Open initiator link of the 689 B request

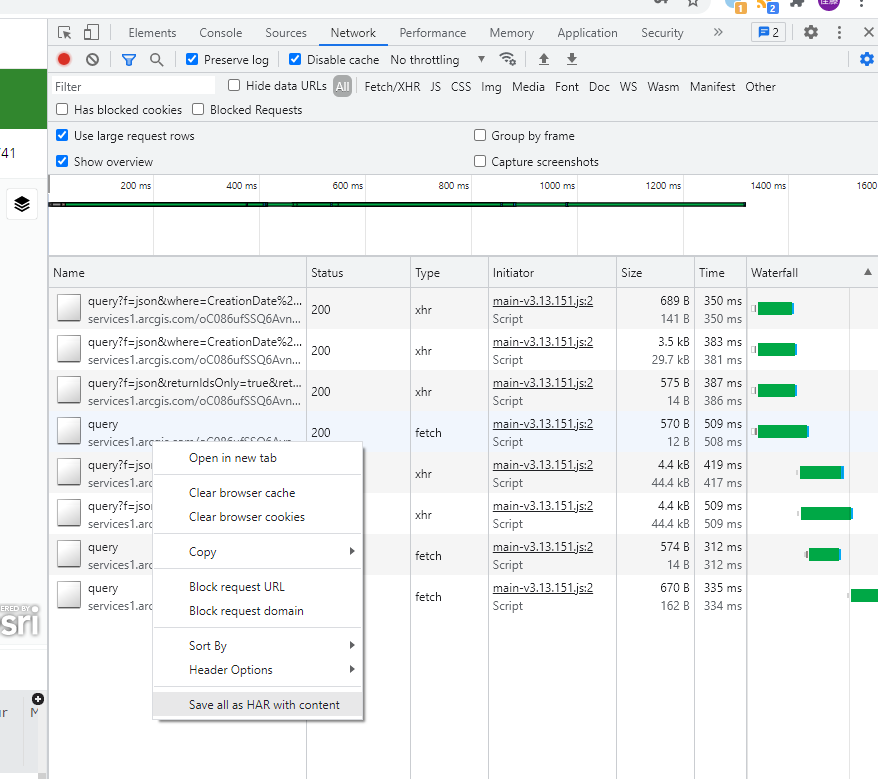(x=543, y=301)
